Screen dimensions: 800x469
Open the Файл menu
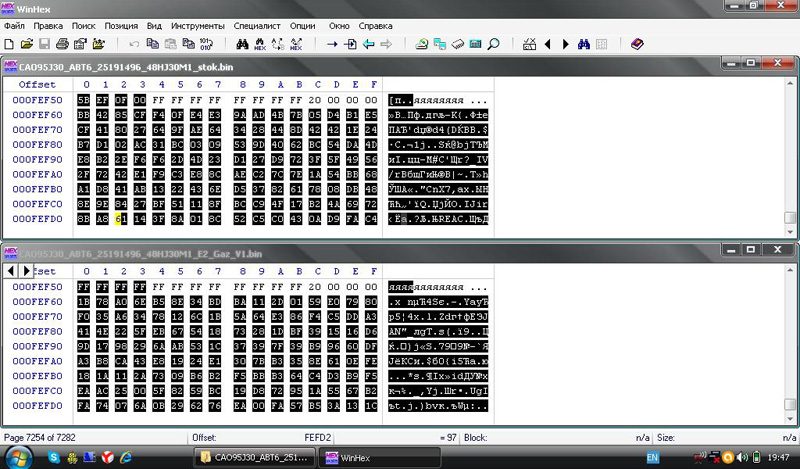[x=14, y=24]
